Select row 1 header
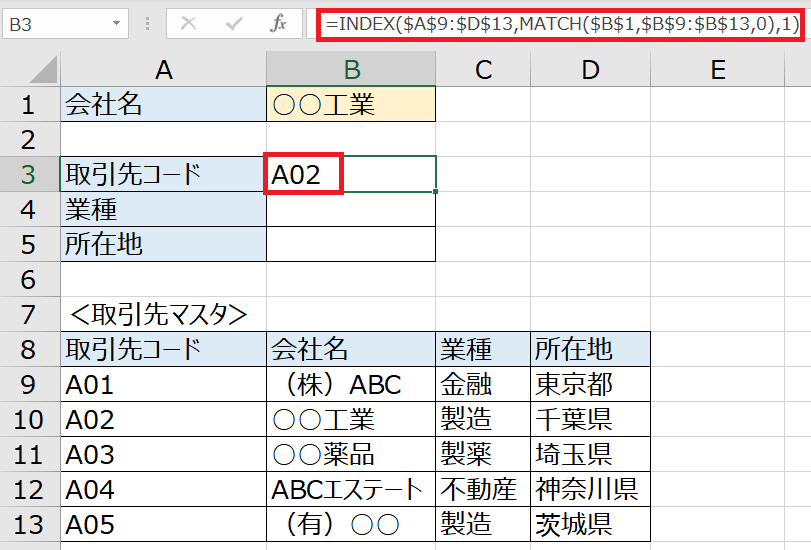This screenshot has width=811, height=550. [x=29, y=105]
